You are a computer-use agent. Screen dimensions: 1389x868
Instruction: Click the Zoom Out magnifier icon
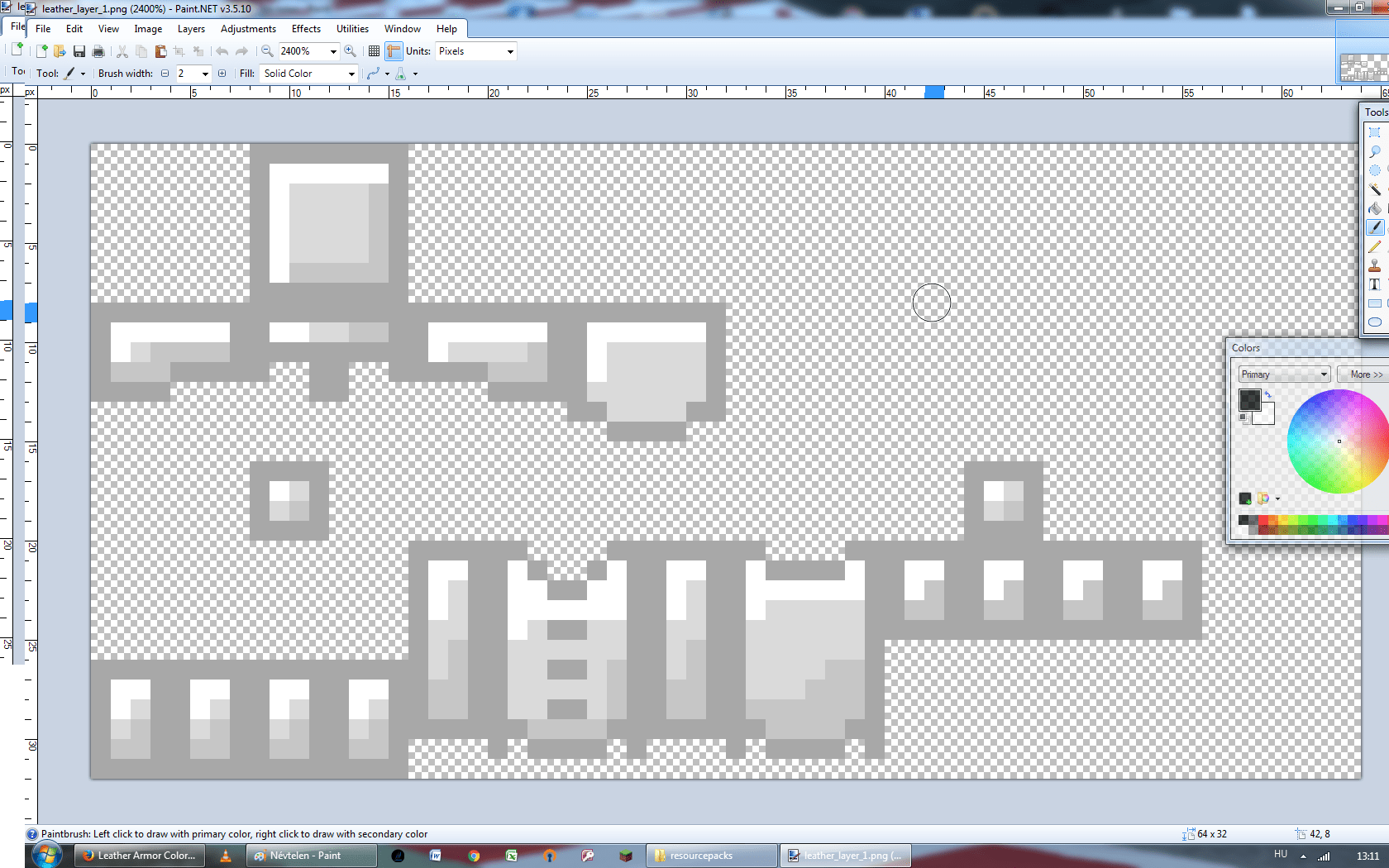(267, 51)
